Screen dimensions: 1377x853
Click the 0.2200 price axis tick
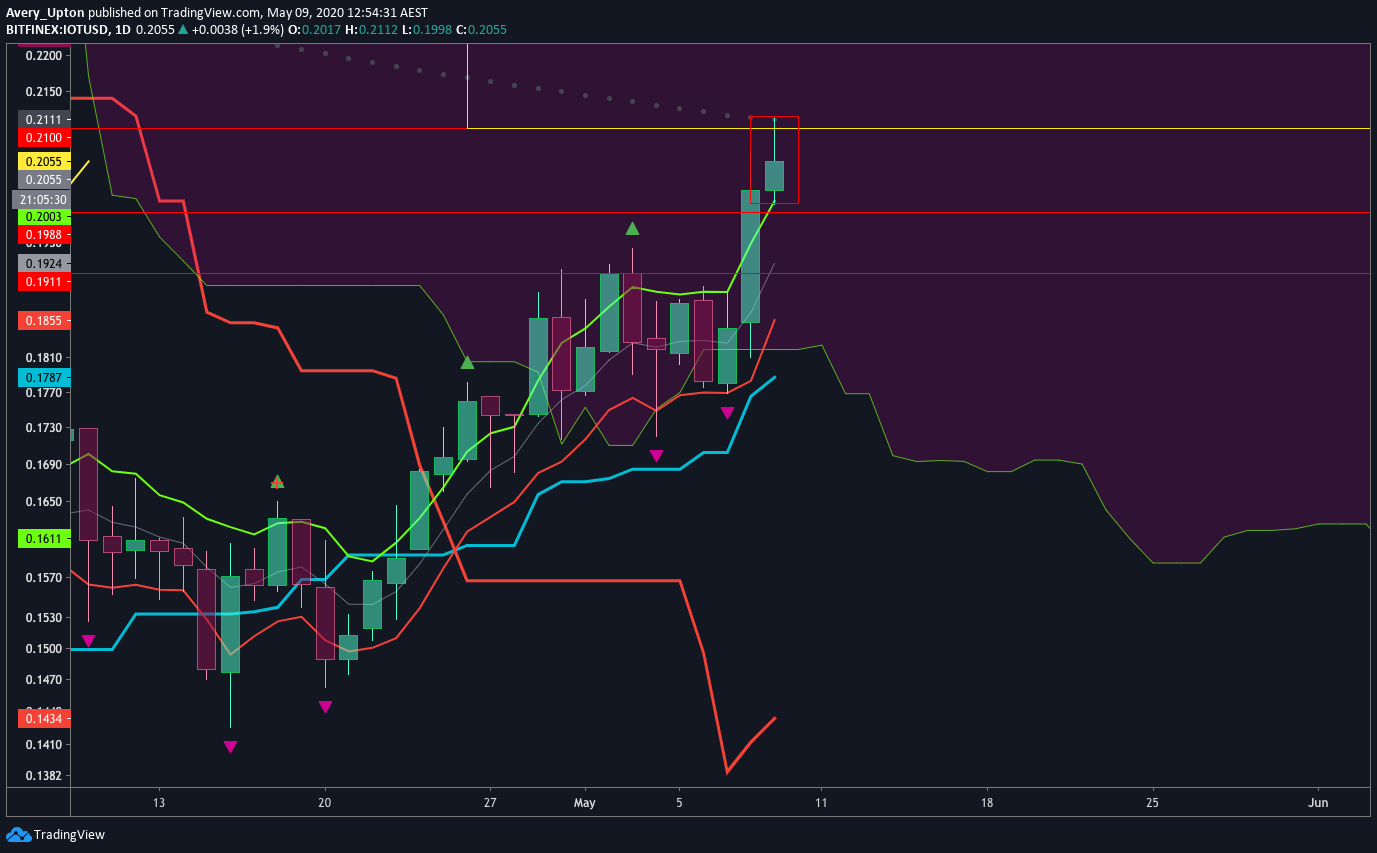(44, 55)
